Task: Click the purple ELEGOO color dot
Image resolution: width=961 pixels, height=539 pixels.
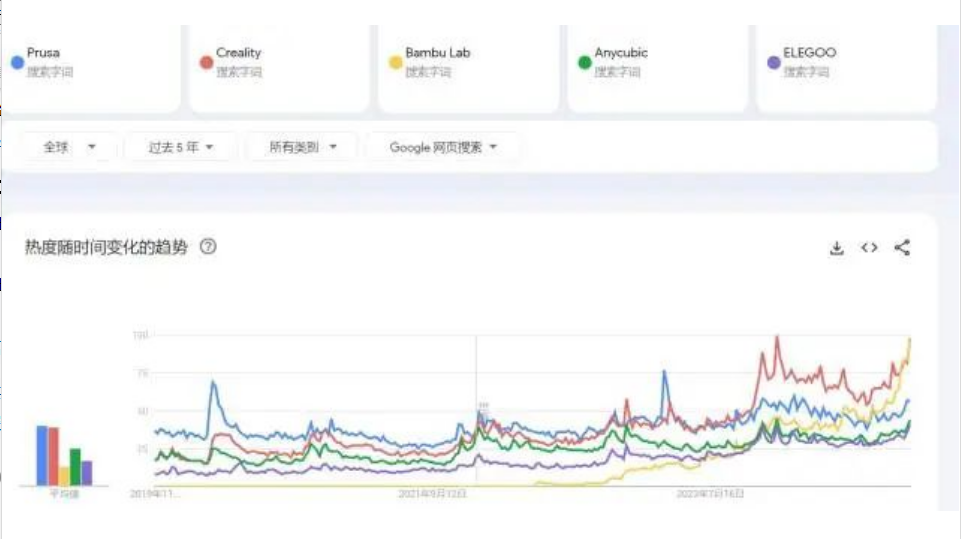Action: pyautogui.click(x=774, y=62)
